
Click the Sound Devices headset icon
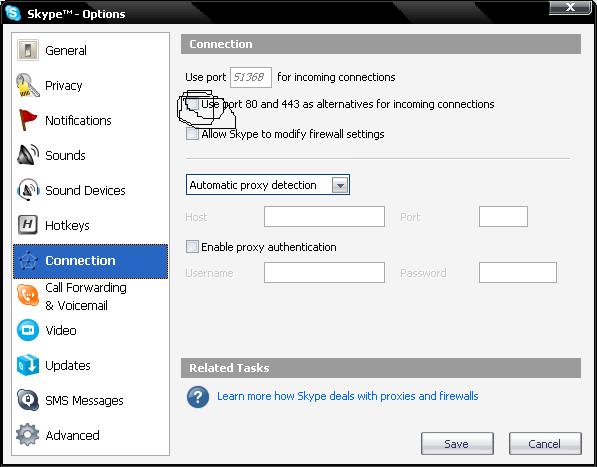[x=28, y=190]
